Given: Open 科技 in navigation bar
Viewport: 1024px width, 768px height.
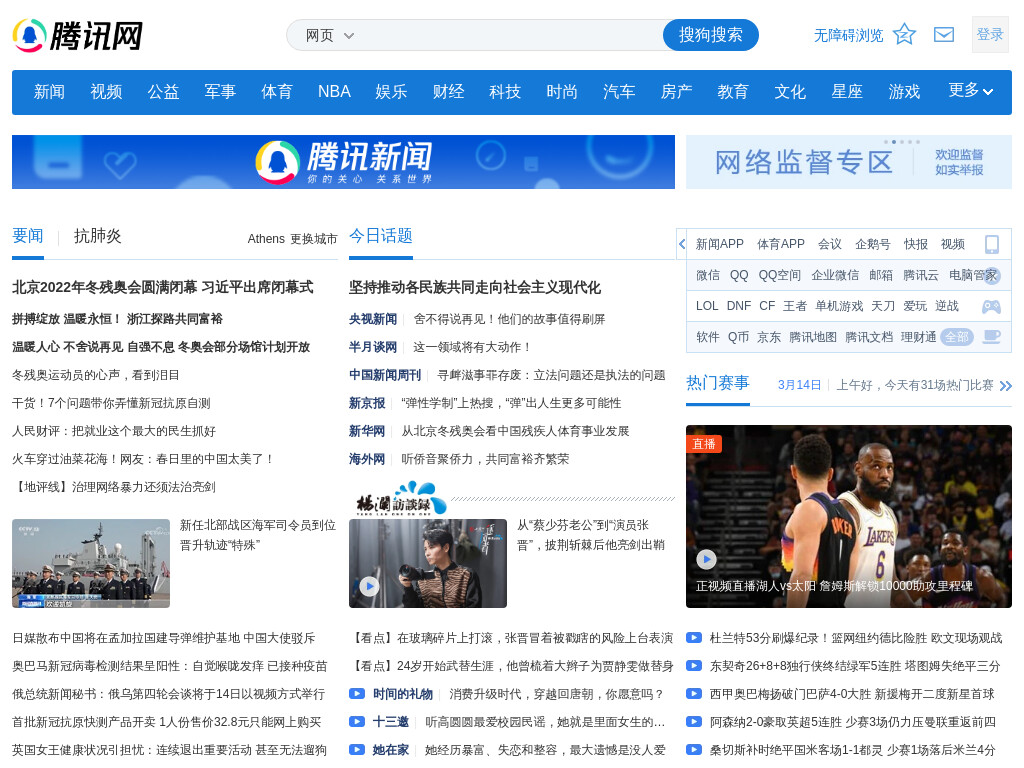Looking at the screenshot, I should click(505, 91).
